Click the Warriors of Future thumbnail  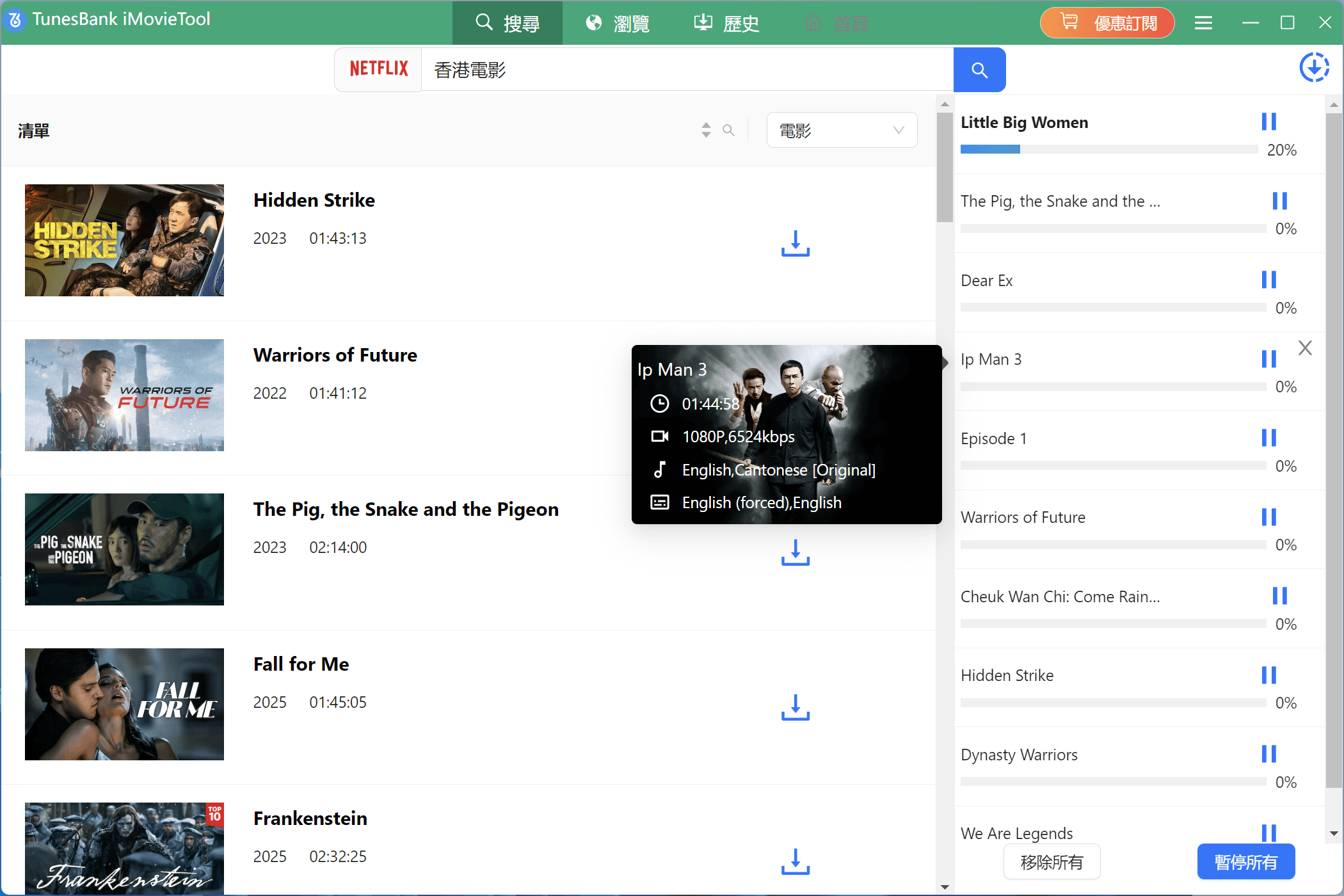tap(124, 395)
